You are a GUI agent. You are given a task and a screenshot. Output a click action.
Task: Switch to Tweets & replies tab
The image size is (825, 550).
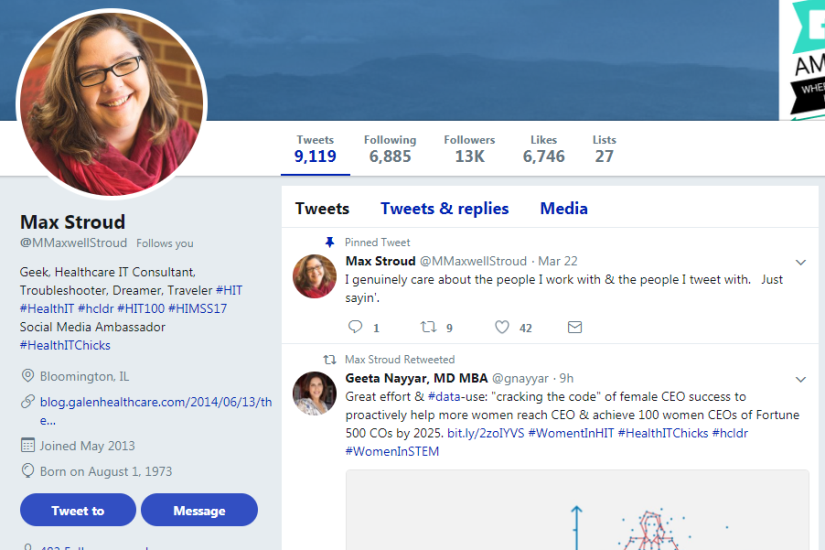coord(445,208)
